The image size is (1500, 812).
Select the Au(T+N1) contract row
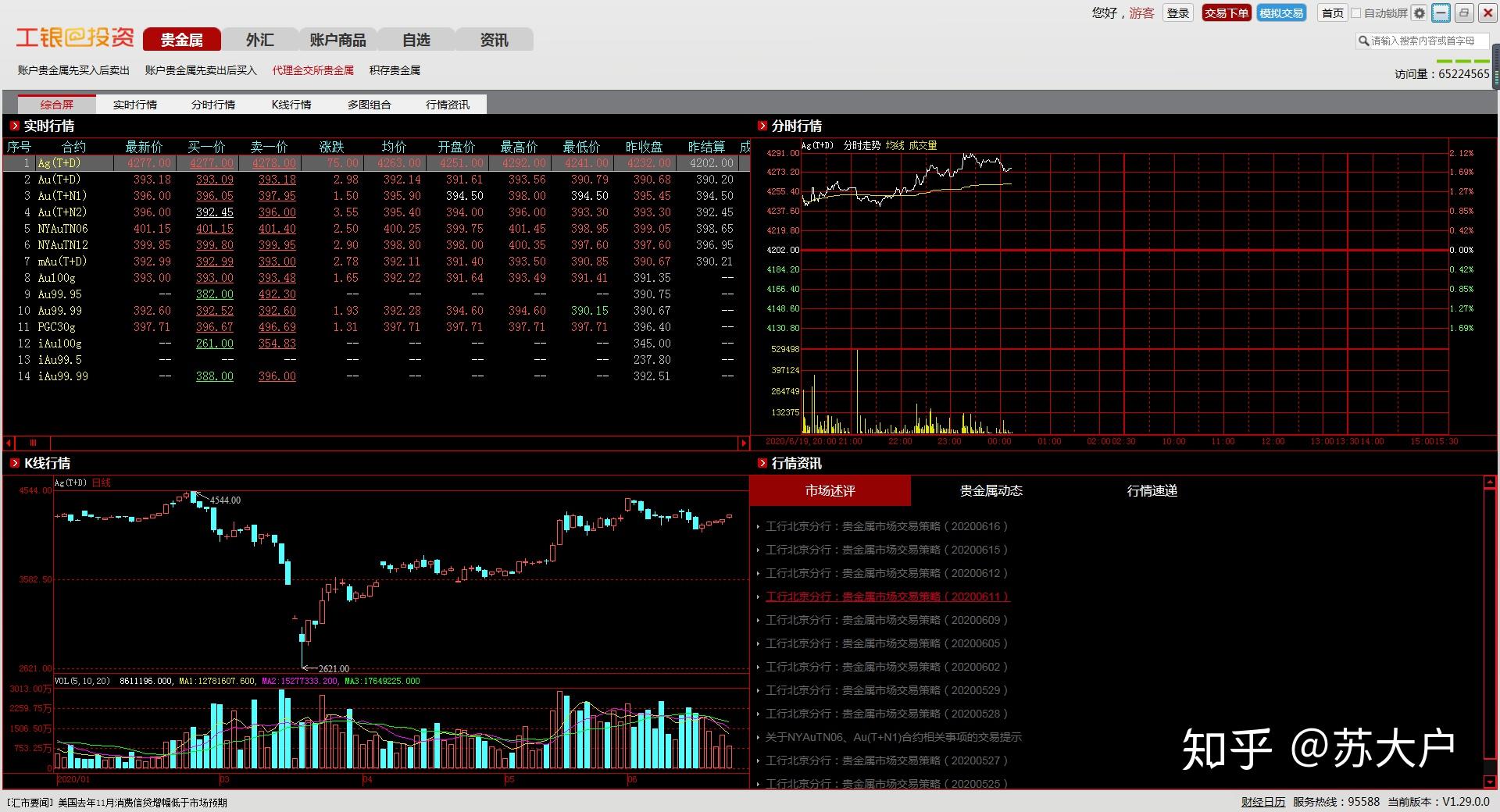(x=377, y=196)
